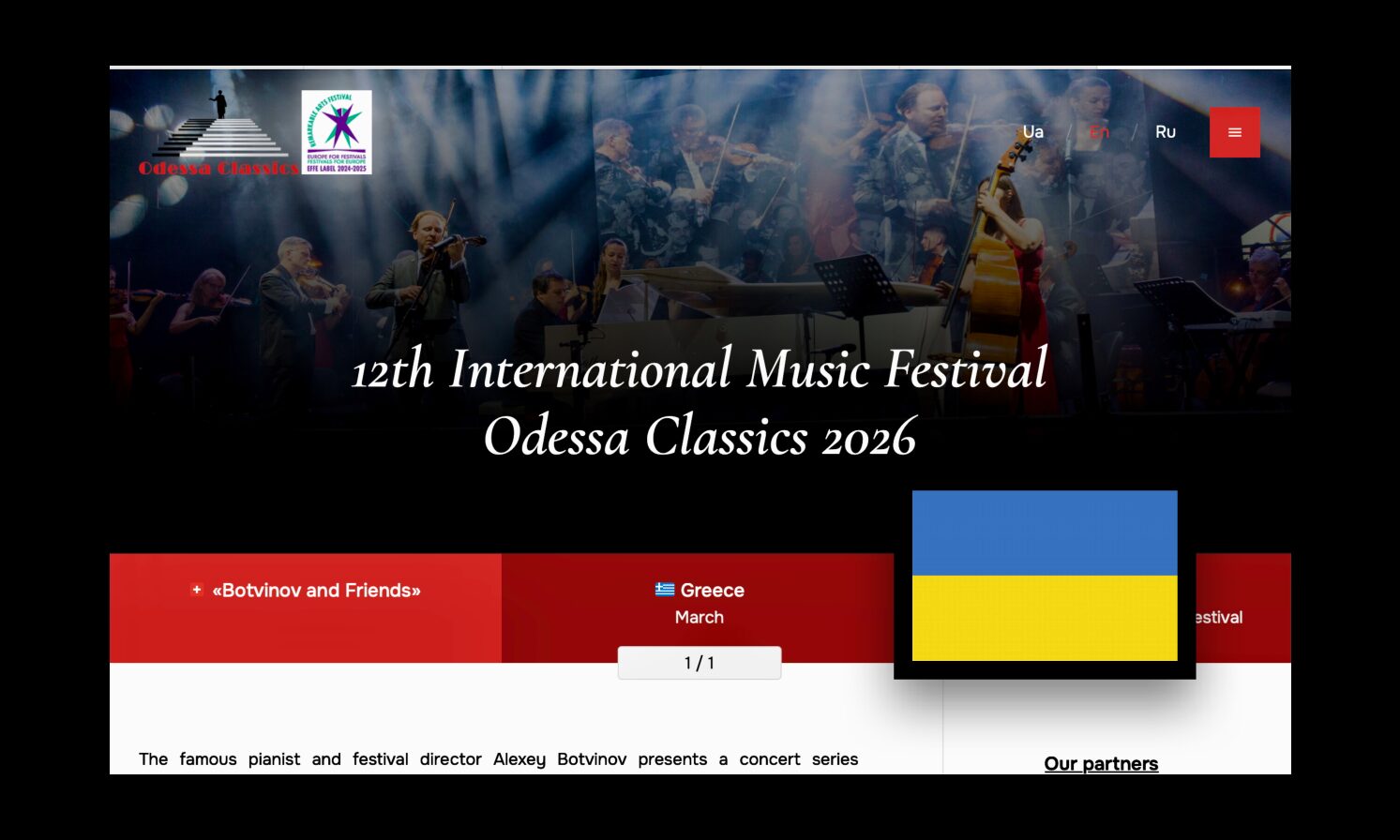Click the 1 / 1 page indicator

point(699,663)
